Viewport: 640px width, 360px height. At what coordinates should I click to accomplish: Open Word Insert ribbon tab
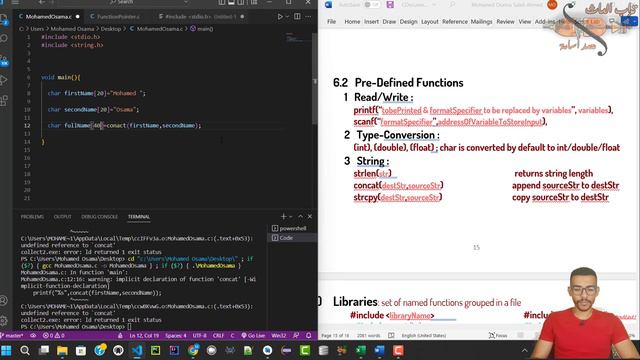pyautogui.click(x=371, y=22)
